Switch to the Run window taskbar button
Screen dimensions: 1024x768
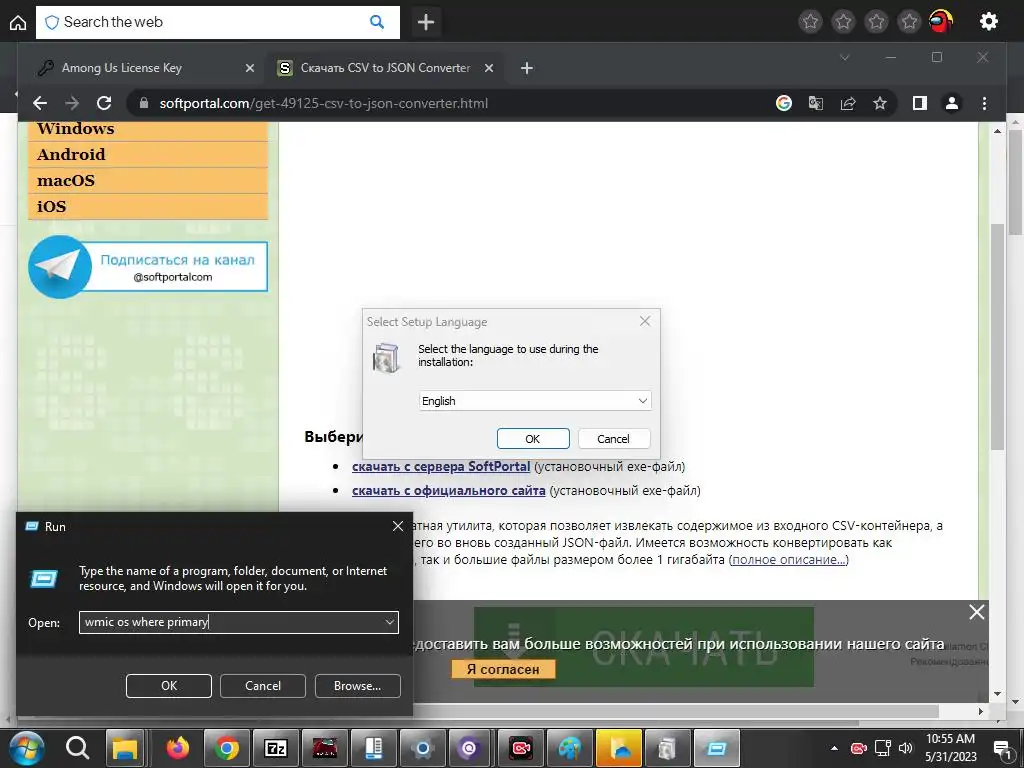click(716, 748)
